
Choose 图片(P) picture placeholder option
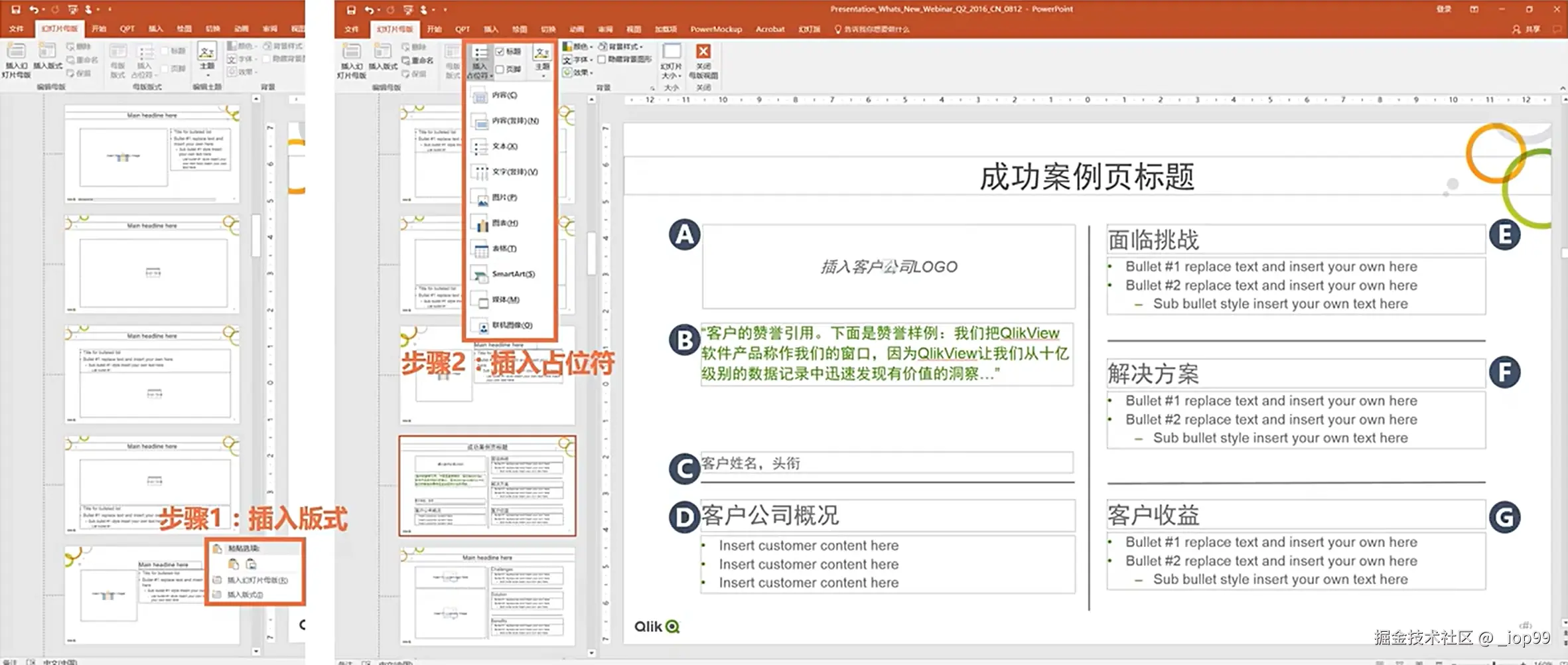510,197
